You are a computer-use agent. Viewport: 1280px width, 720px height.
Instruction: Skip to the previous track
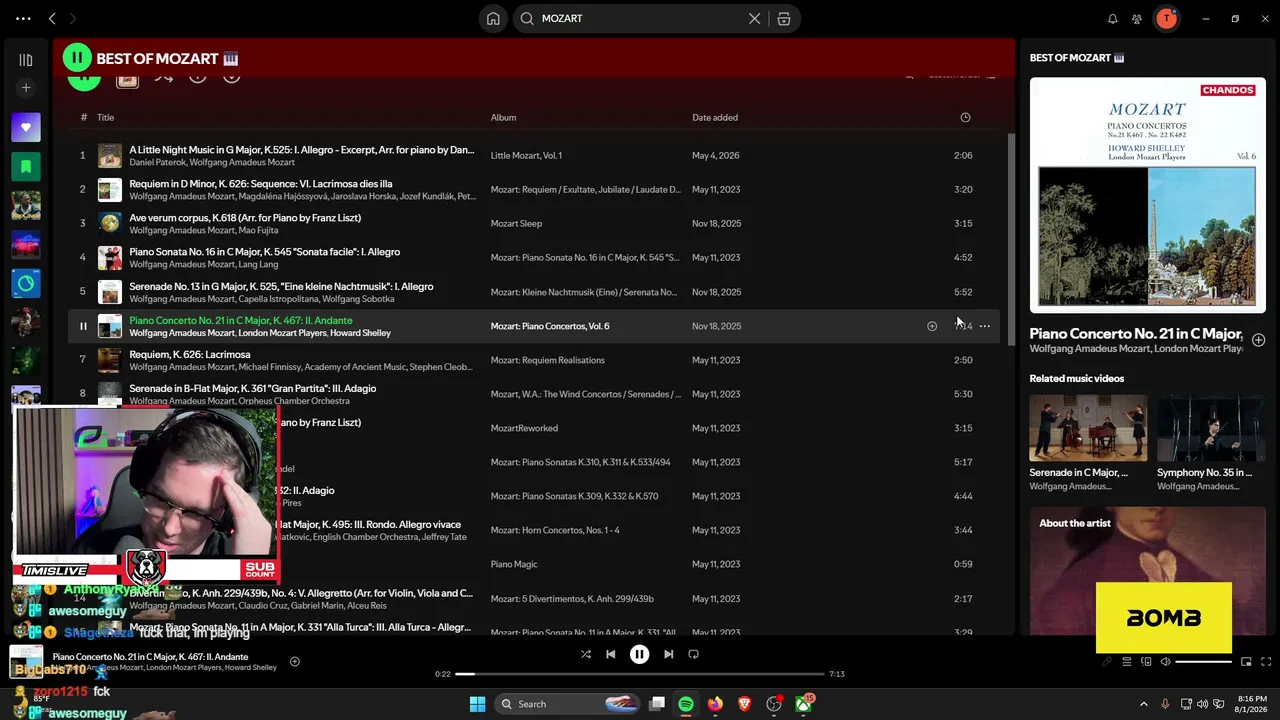coord(611,654)
